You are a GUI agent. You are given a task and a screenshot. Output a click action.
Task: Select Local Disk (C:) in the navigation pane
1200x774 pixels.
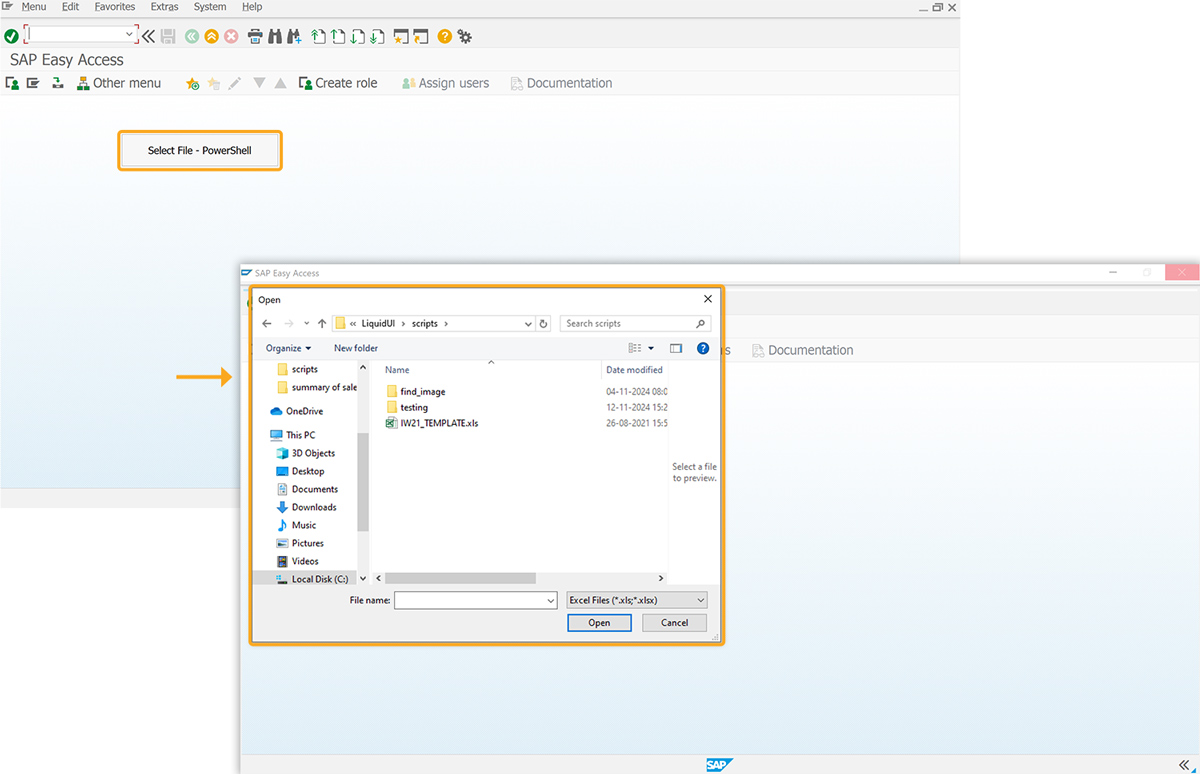pos(312,579)
